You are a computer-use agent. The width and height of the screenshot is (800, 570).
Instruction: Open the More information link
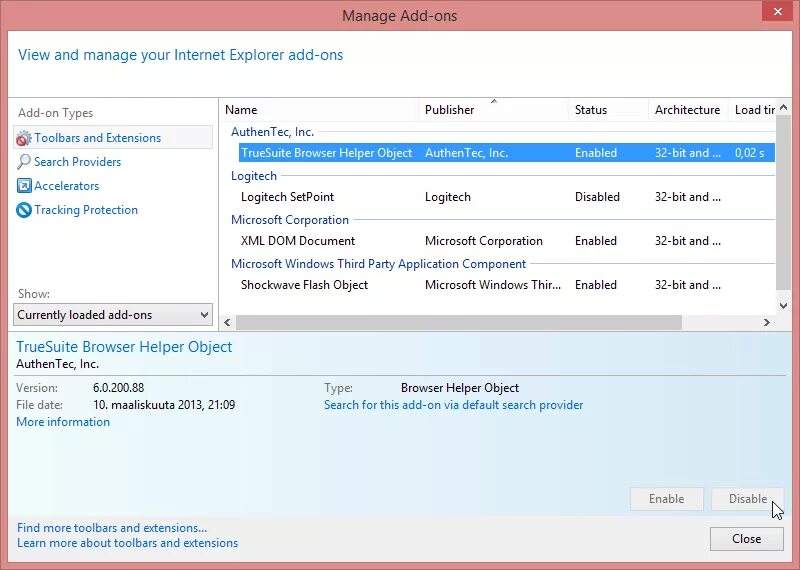63,422
